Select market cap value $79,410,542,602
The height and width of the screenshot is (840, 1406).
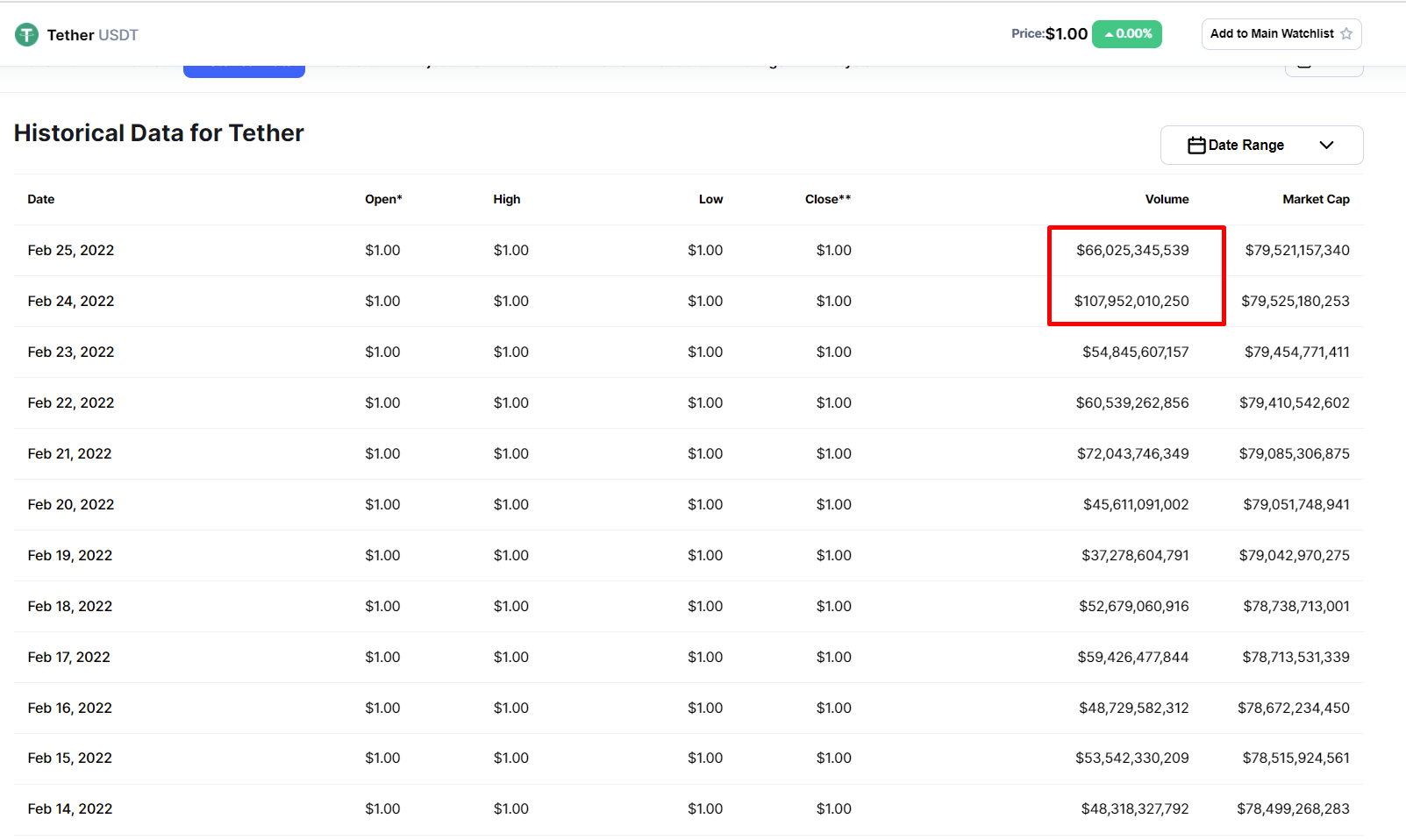[1295, 402]
